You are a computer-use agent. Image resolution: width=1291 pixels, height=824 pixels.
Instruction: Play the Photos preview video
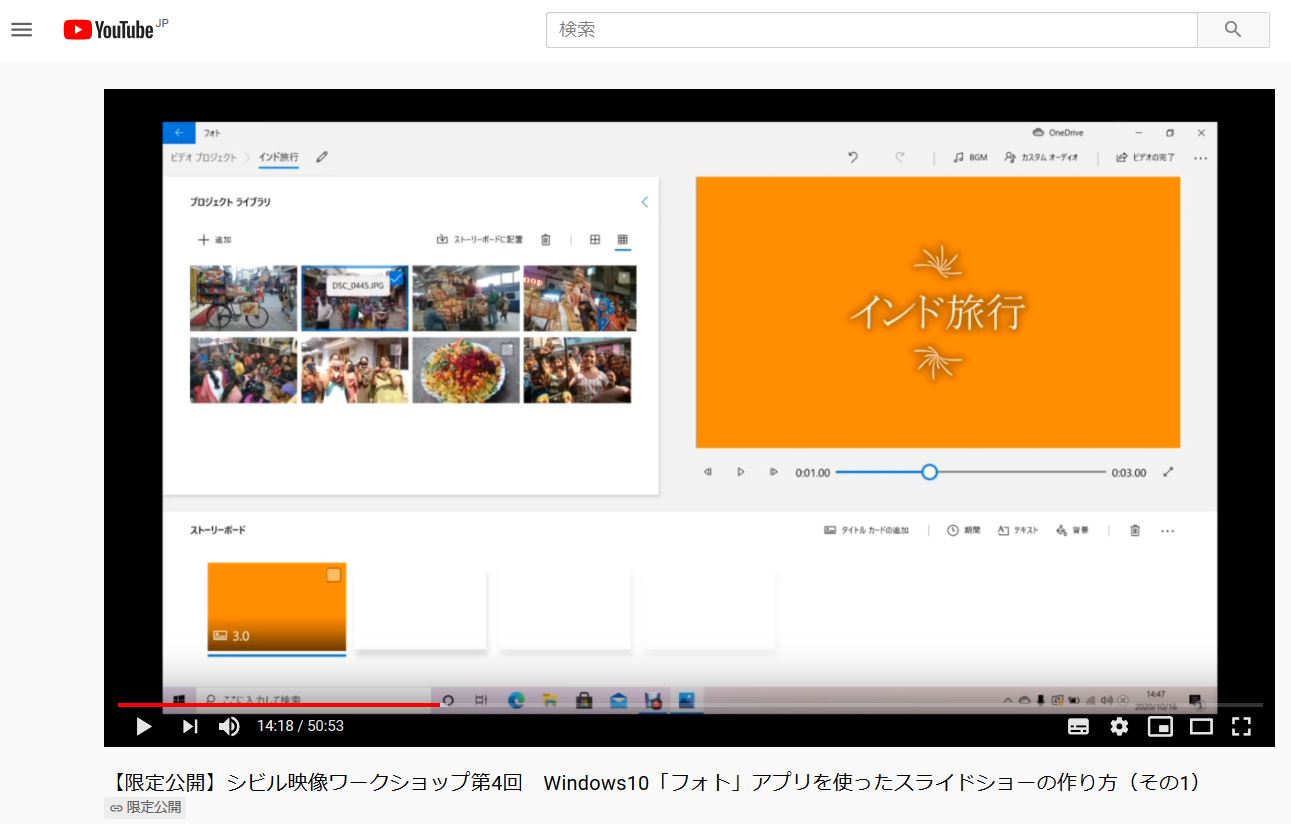click(741, 472)
